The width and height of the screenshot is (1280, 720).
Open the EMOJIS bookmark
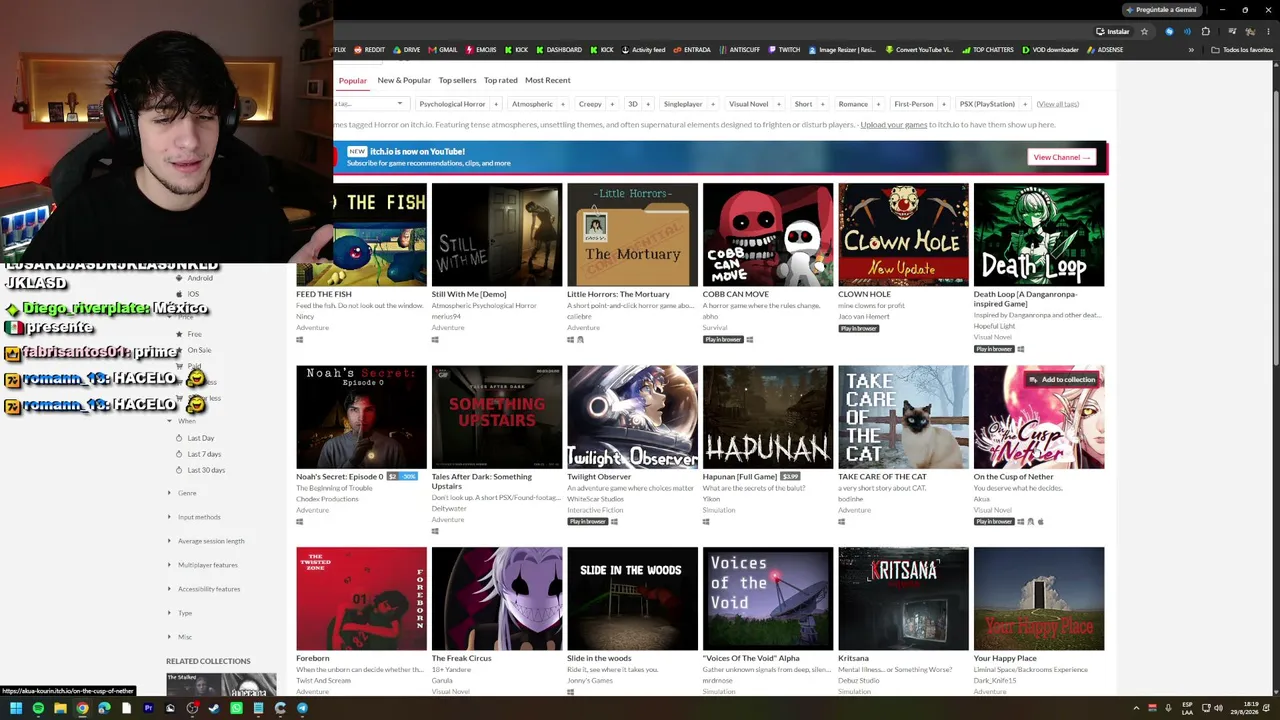tap(481, 50)
